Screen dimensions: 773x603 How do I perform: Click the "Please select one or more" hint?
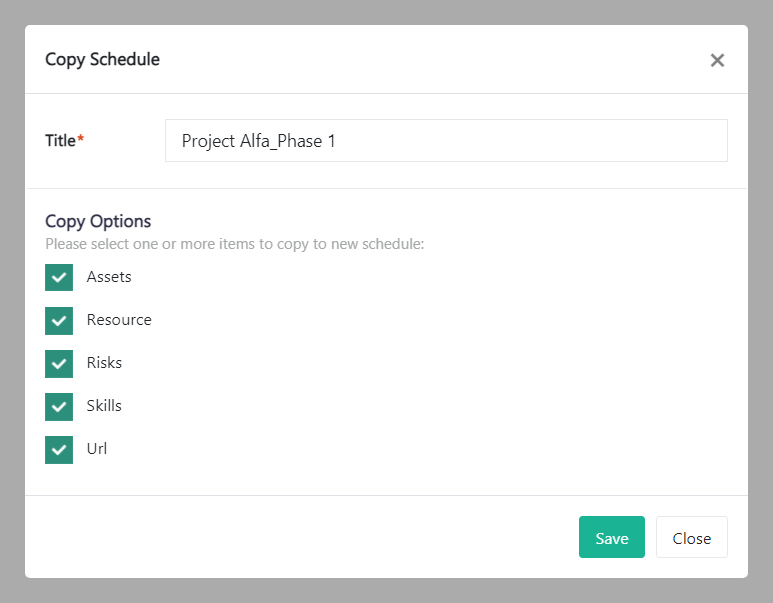[x=235, y=243]
